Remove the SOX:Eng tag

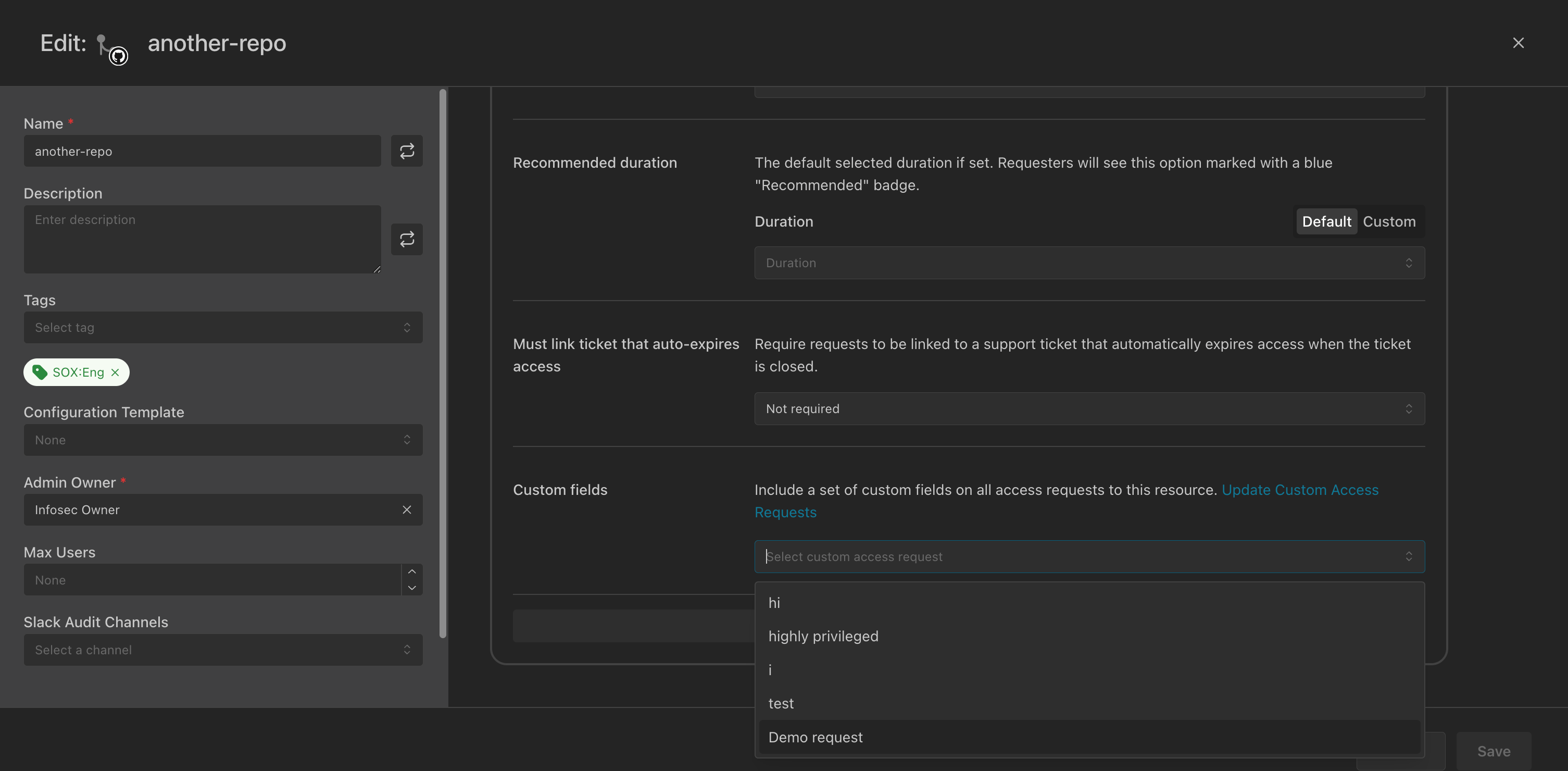click(x=115, y=372)
